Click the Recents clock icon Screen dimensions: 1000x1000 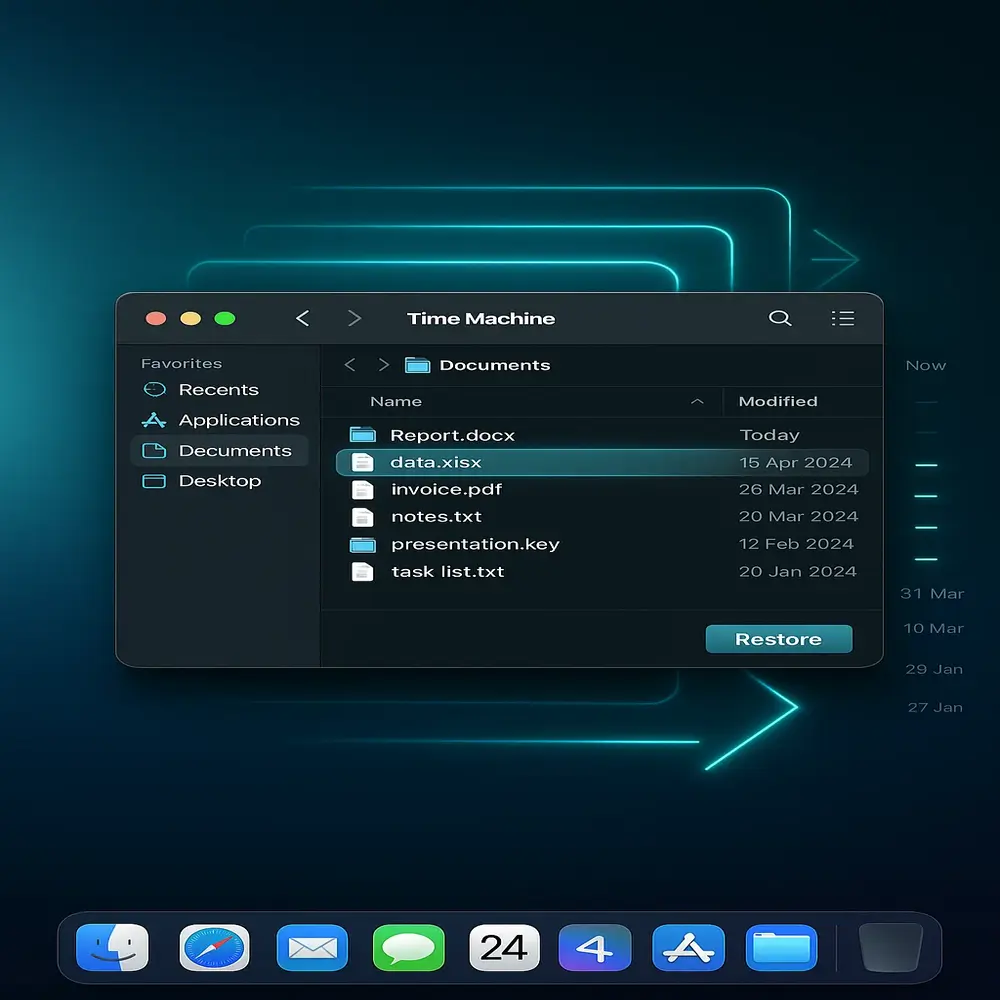[x=154, y=390]
